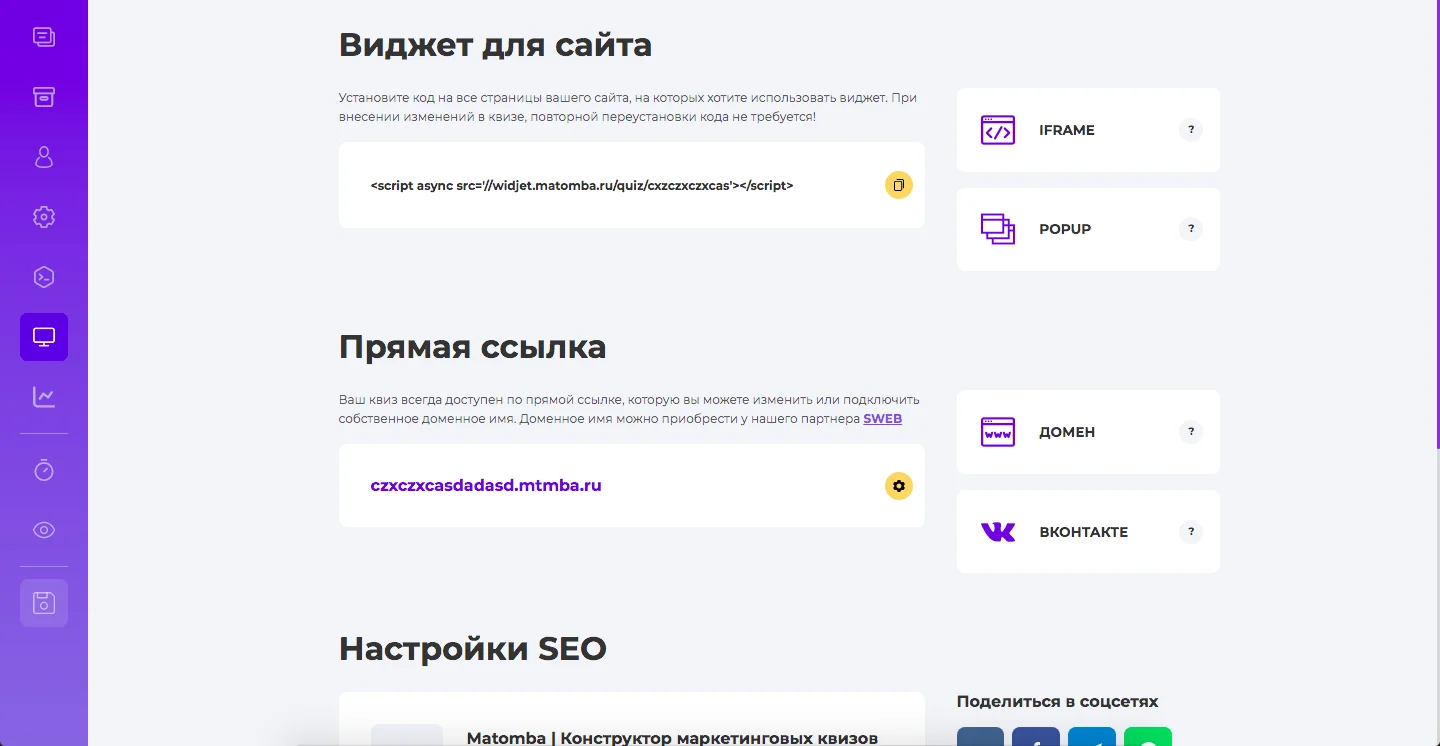Open help question mark for ДОМЕН
This screenshot has width=1440, height=746.
[x=1190, y=432]
